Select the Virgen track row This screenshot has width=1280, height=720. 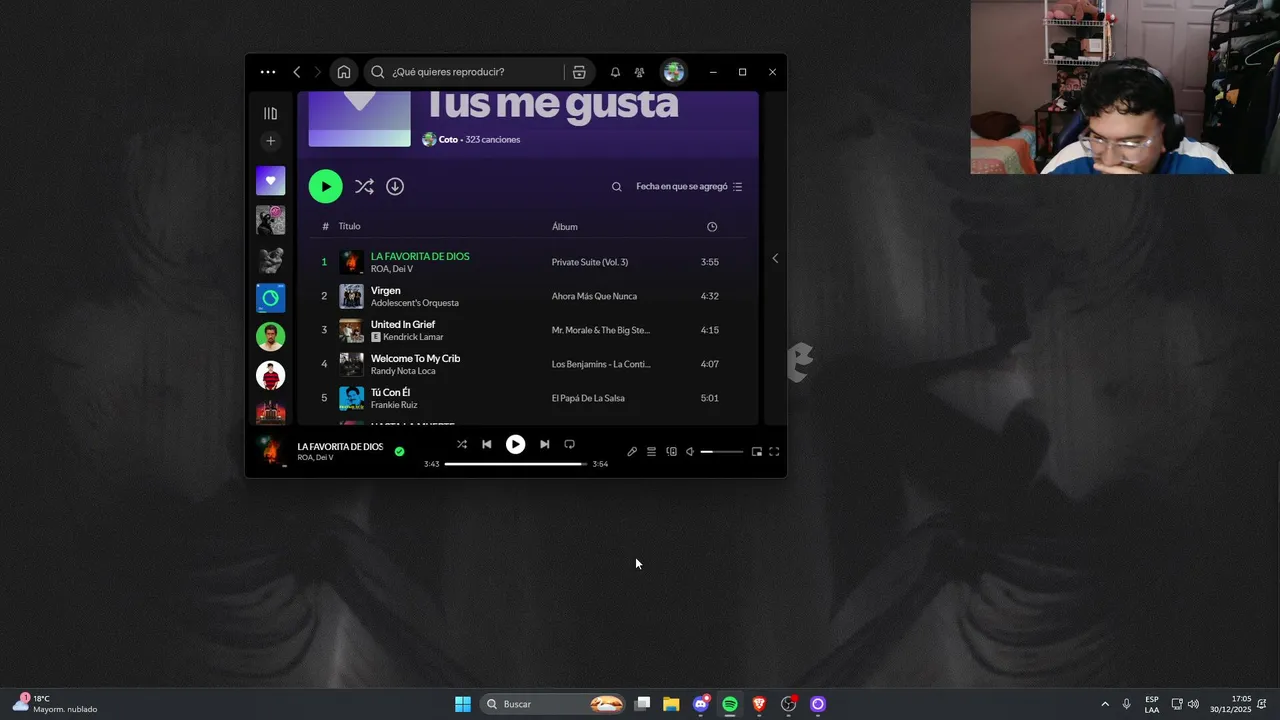[x=528, y=296]
